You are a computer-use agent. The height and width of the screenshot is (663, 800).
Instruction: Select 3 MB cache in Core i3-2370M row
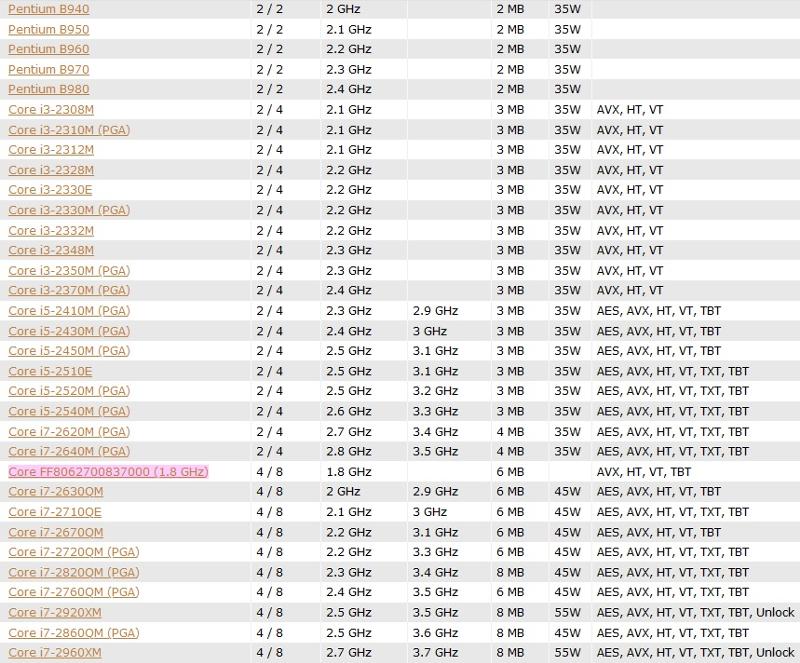(x=510, y=290)
